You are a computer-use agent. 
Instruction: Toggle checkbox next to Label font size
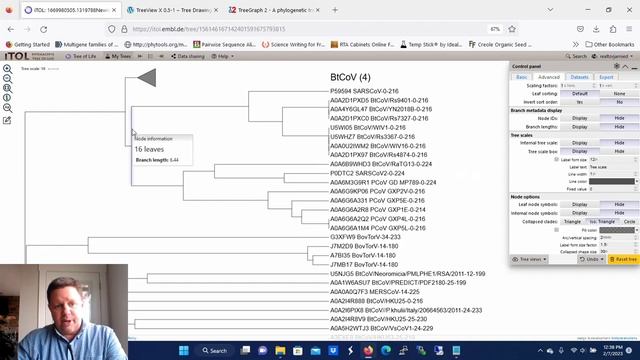tap(556, 160)
